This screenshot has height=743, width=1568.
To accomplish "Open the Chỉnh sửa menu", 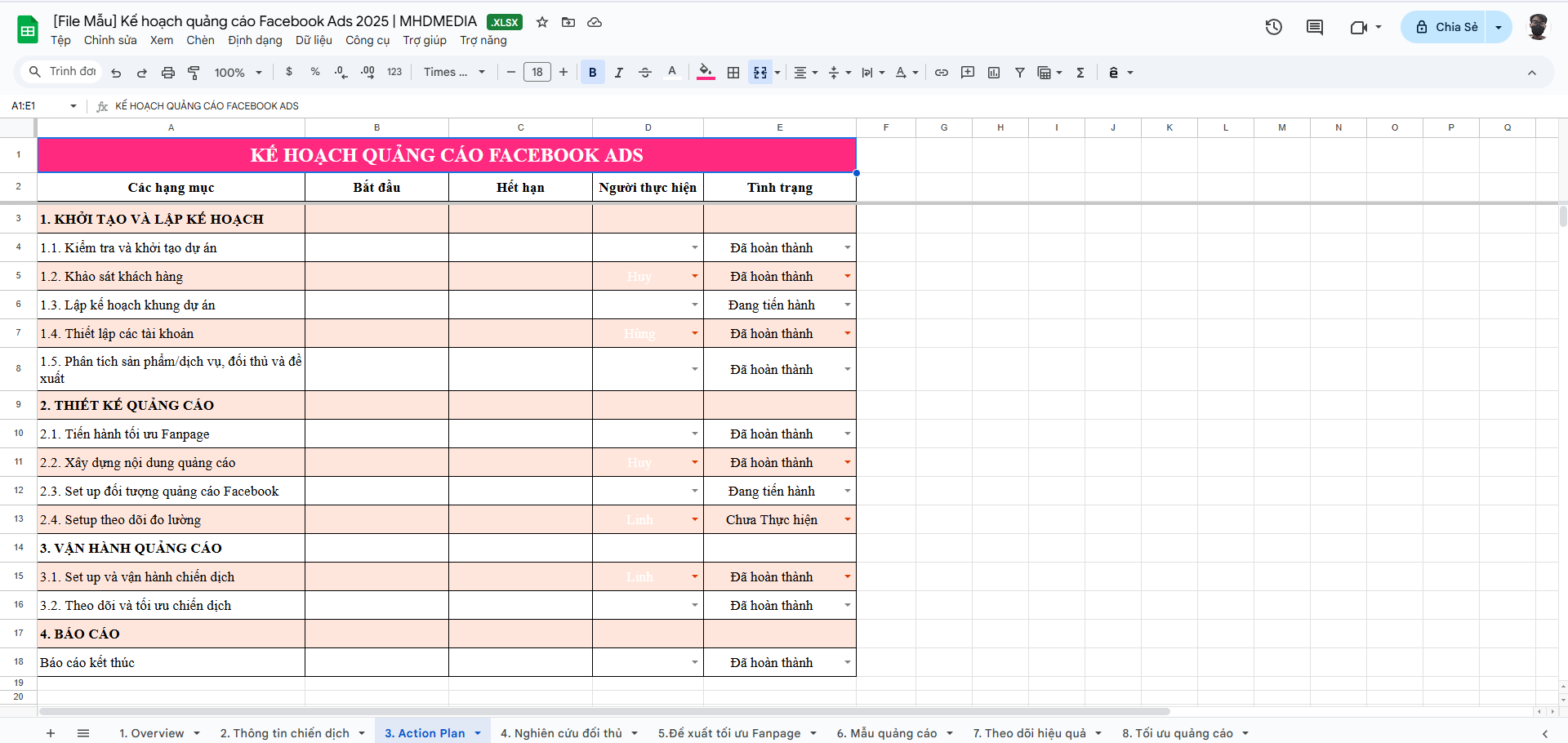I will 110,40.
